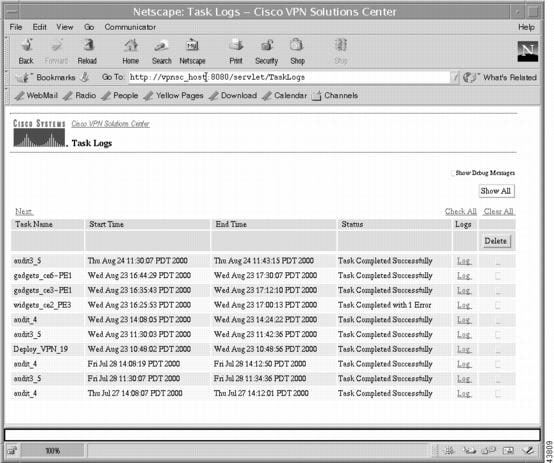Image resolution: width=554 pixels, height=463 pixels.
Task: Select the 'Task Name' column header
Action: click(34, 224)
